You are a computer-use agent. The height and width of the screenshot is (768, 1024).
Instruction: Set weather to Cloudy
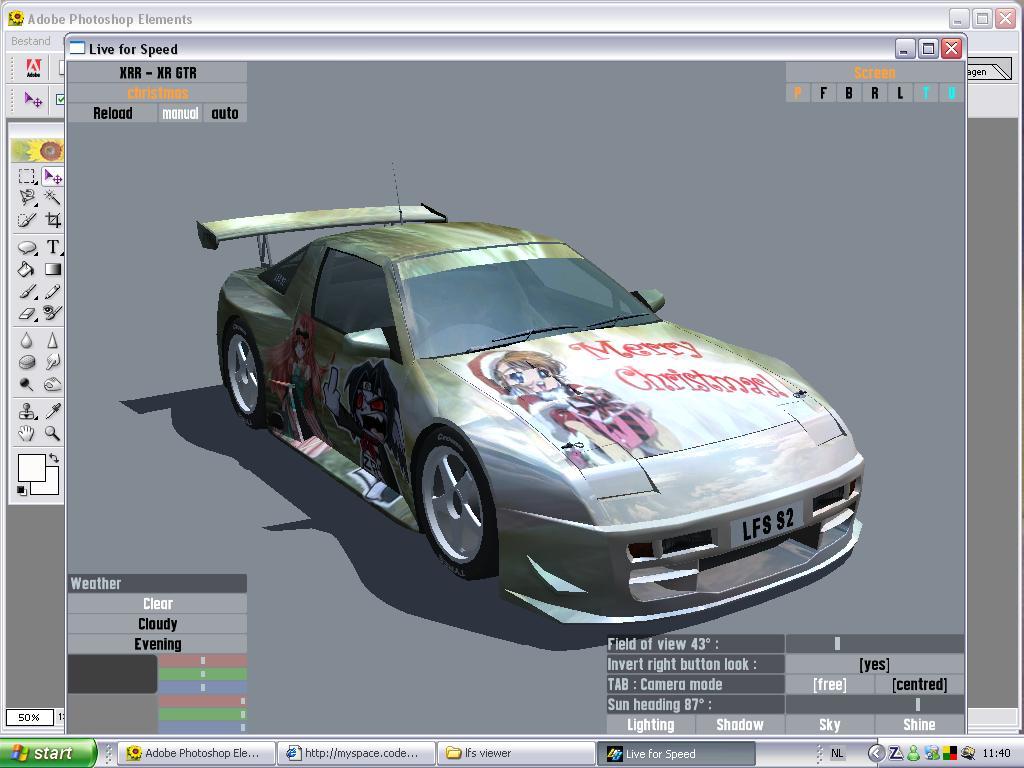click(157, 624)
